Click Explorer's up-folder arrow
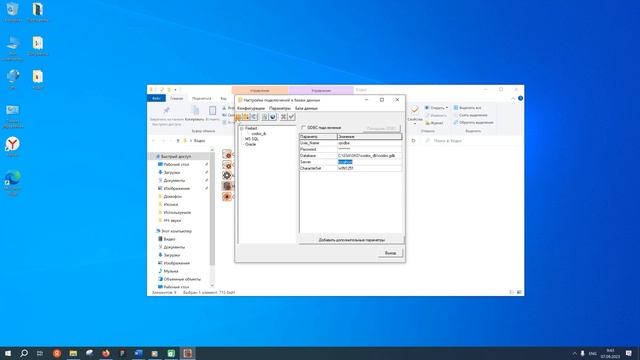 tap(178, 141)
